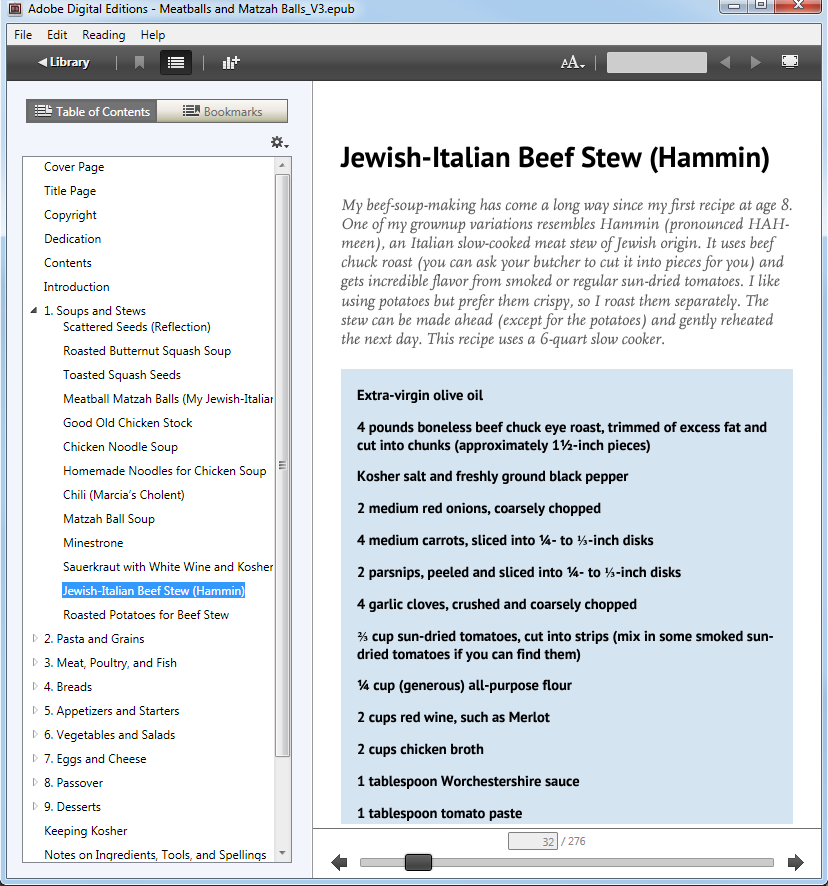The image size is (828, 886).
Task: Click the previous page arrow at bottom
Action: [x=339, y=862]
